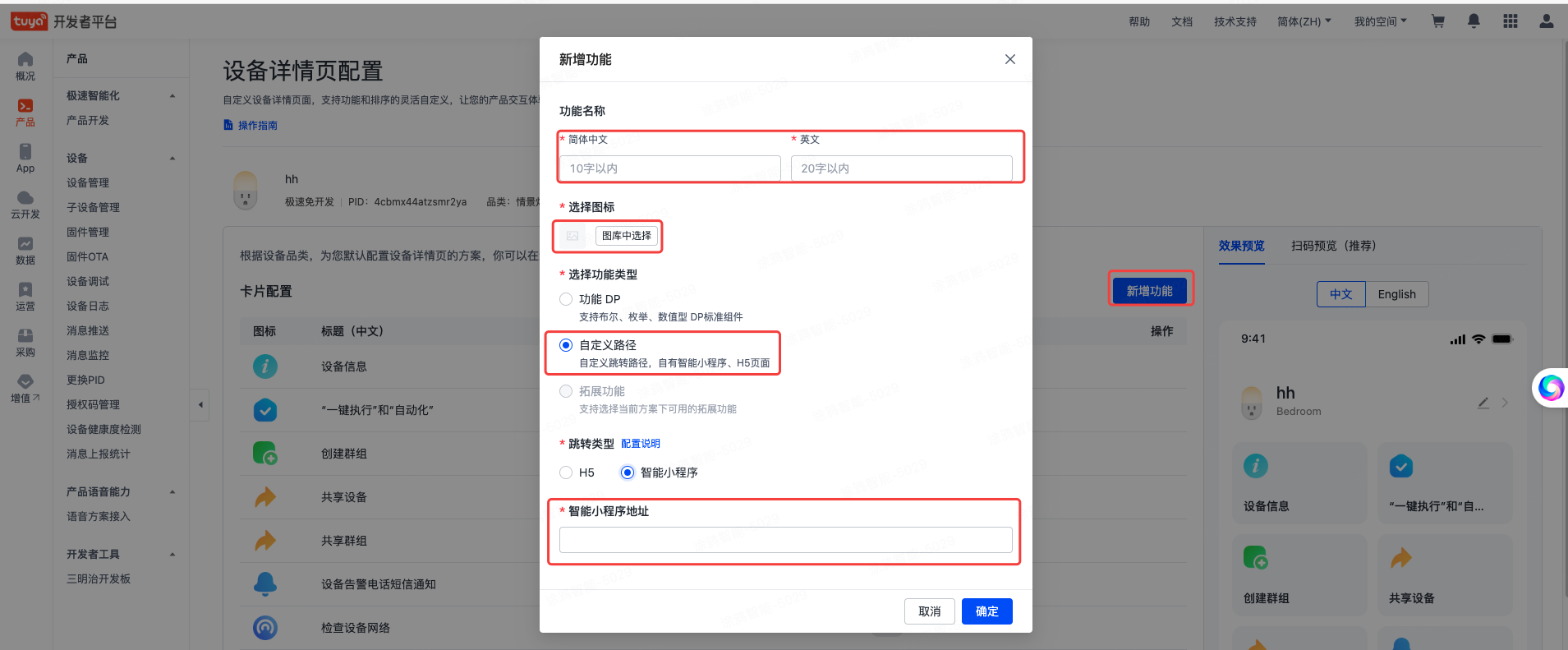The image size is (1568, 650).
Task: Click the 创建群组 icon in card list
Action: coord(264,454)
